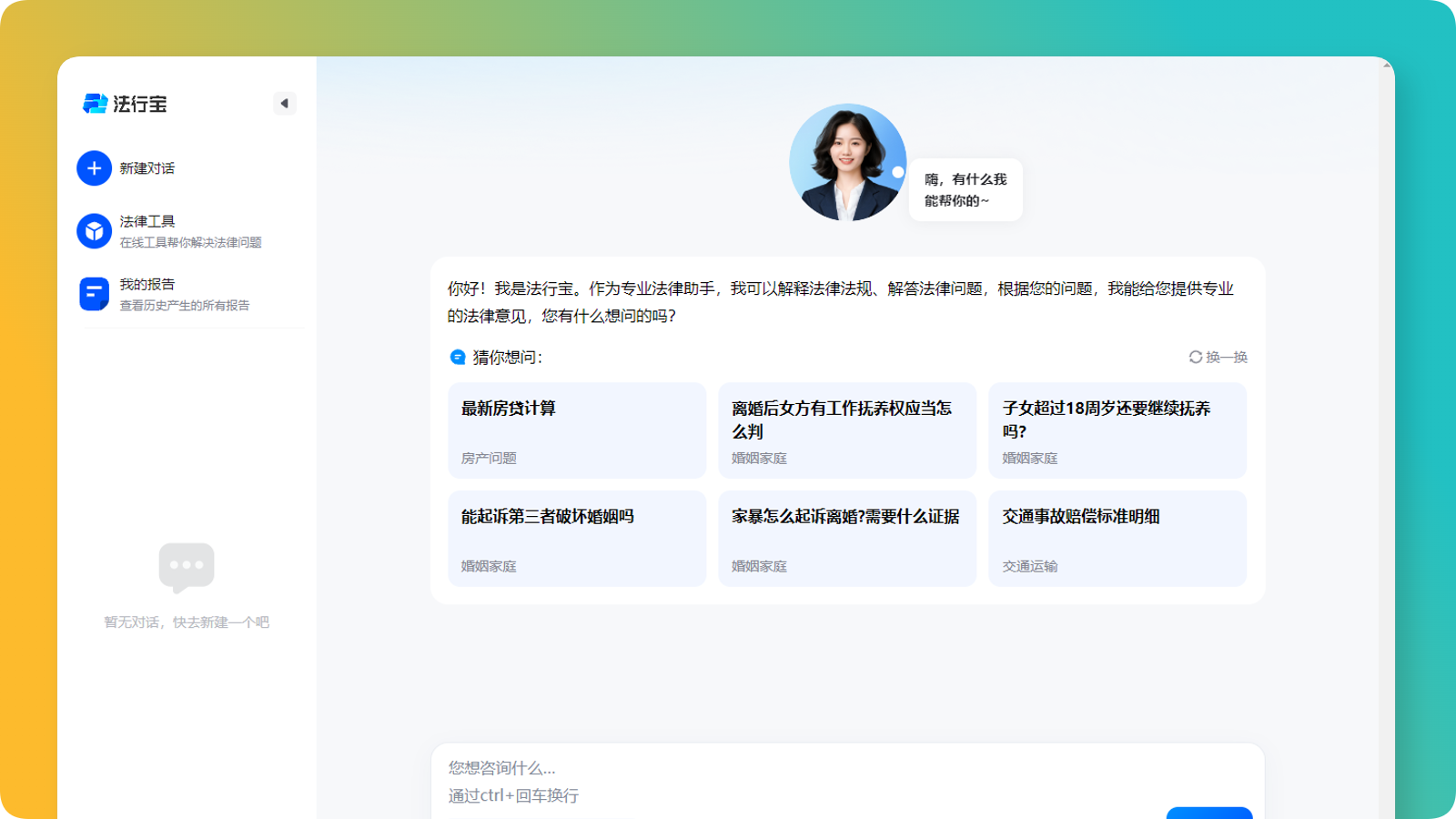This screenshot has height=819, width=1456.
Task: Click the 您想咨询什么 input field
Action: click(848, 781)
